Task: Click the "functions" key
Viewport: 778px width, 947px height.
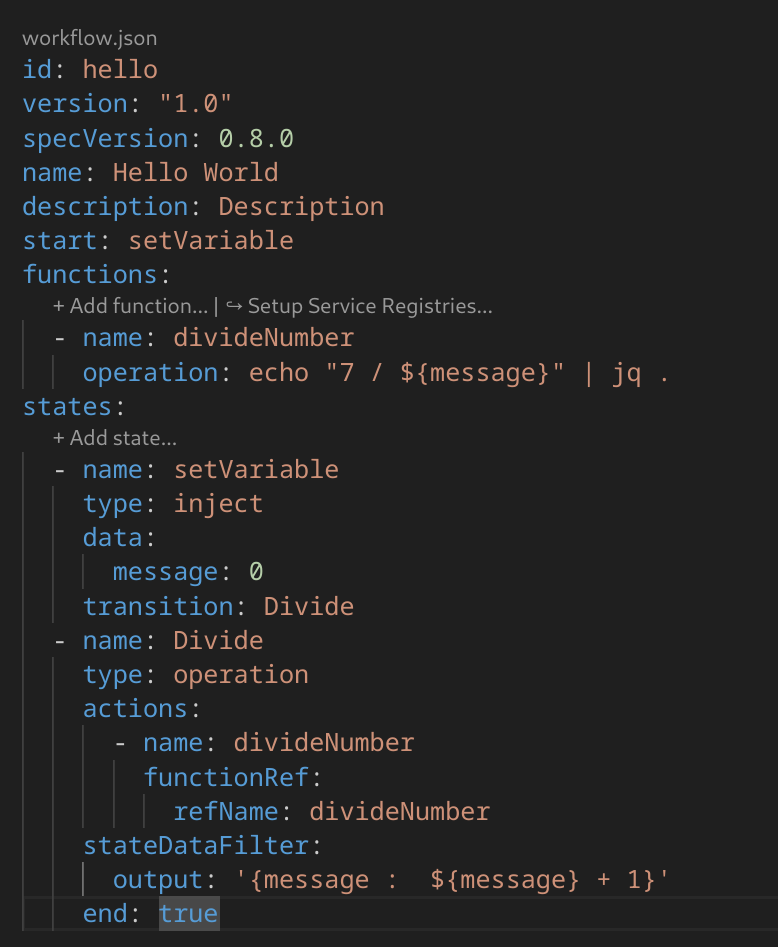Action: pos(90,274)
